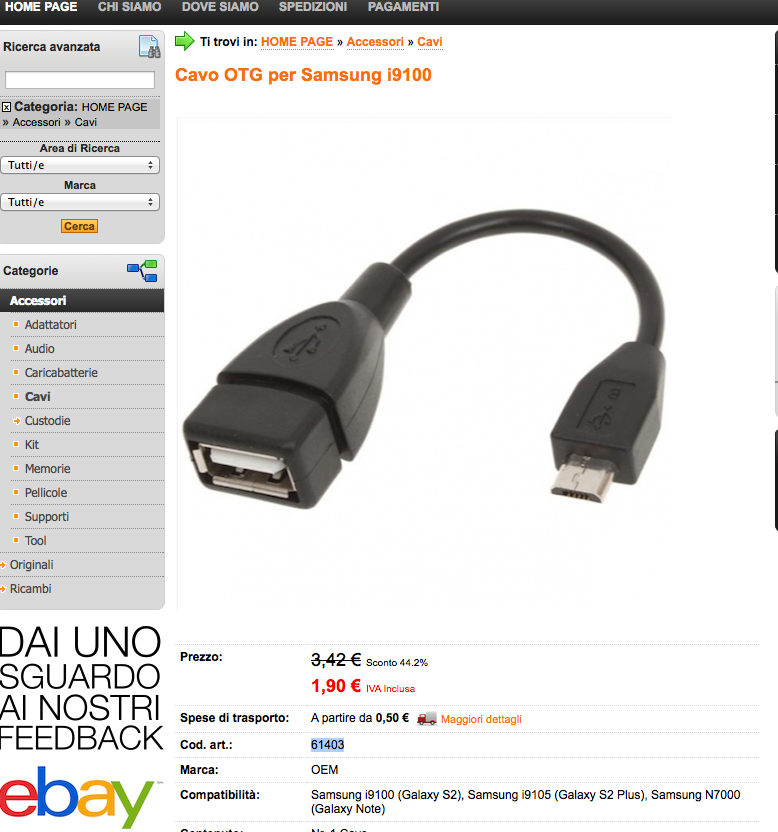Remove the Categoria filter with X box
Viewport: 778px width, 832px height.
(6, 107)
